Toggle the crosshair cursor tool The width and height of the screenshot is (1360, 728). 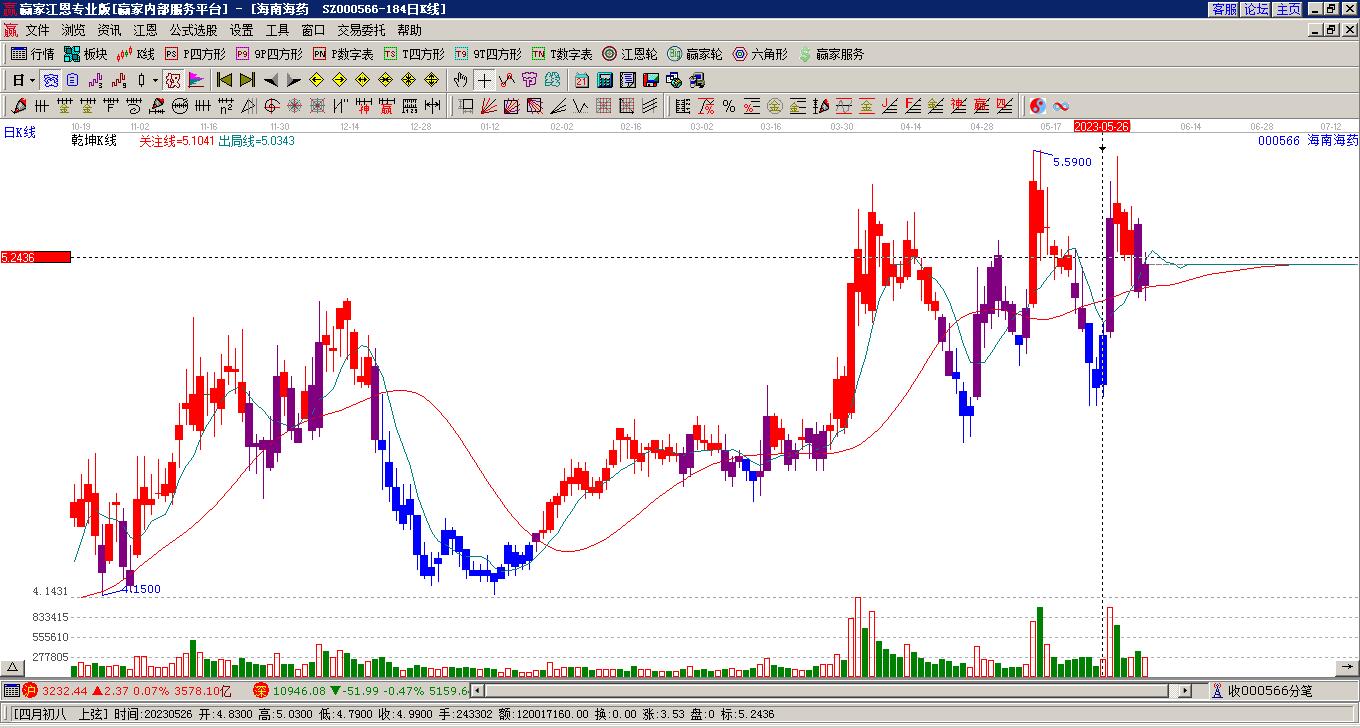pyautogui.click(x=484, y=80)
